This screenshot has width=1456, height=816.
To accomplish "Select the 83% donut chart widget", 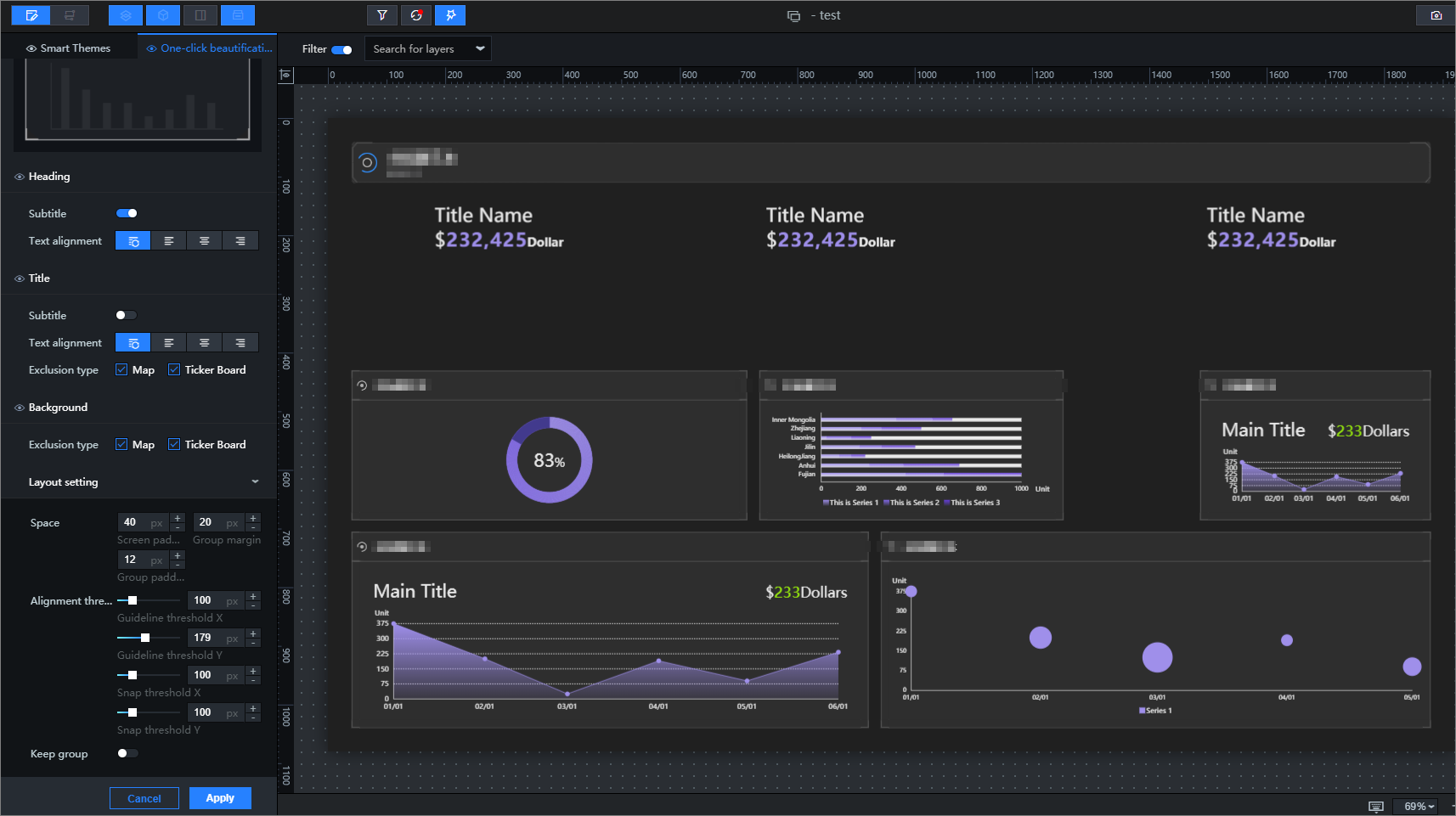I will 550,459.
